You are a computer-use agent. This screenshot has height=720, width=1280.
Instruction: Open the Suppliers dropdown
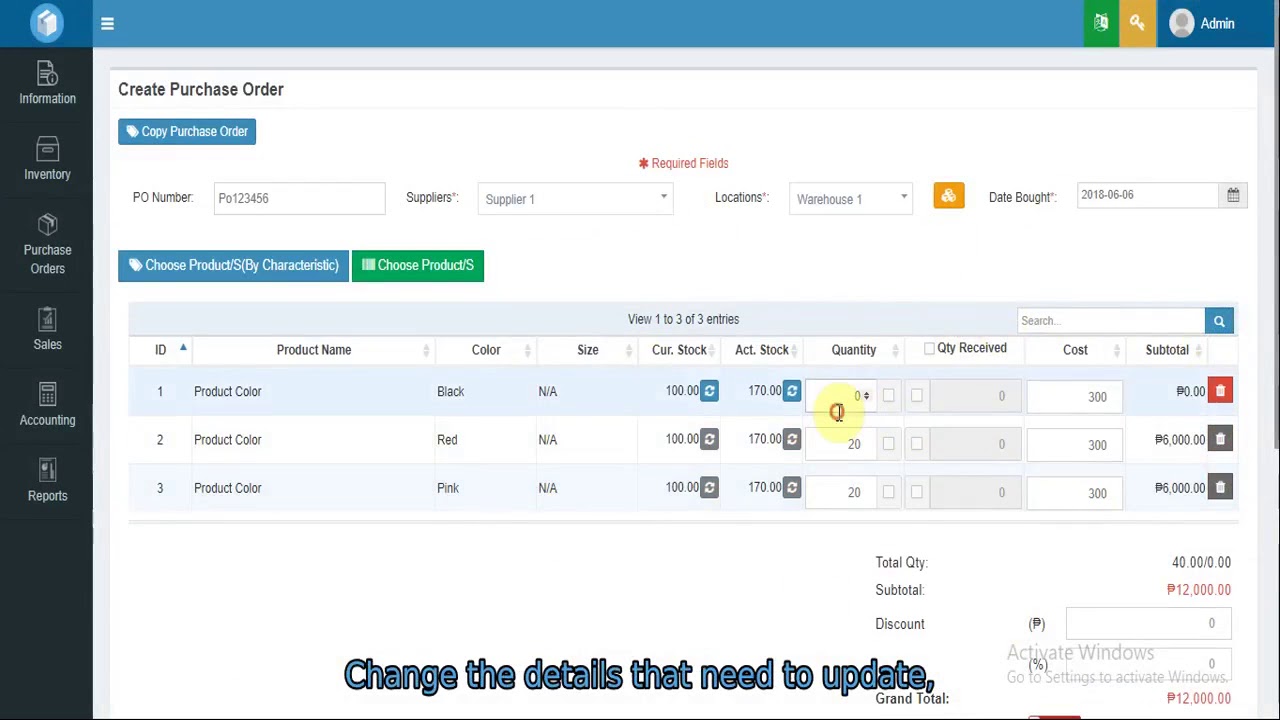pyautogui.click(x=575, y=198)
